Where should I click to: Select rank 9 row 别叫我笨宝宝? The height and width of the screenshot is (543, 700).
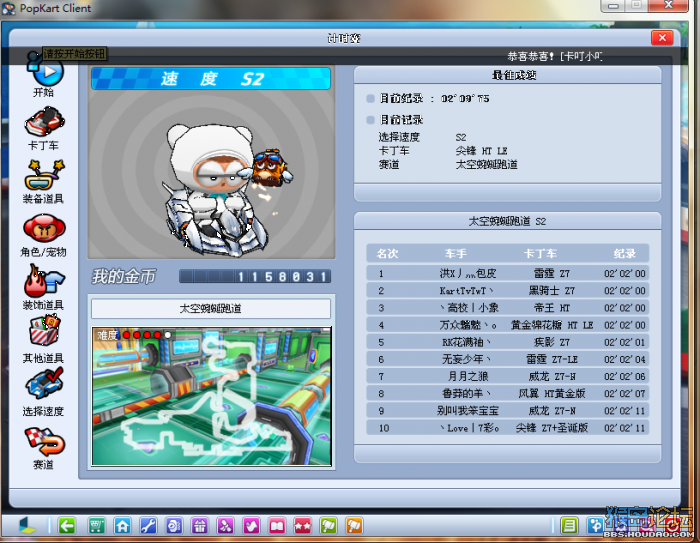pos(508,411)
